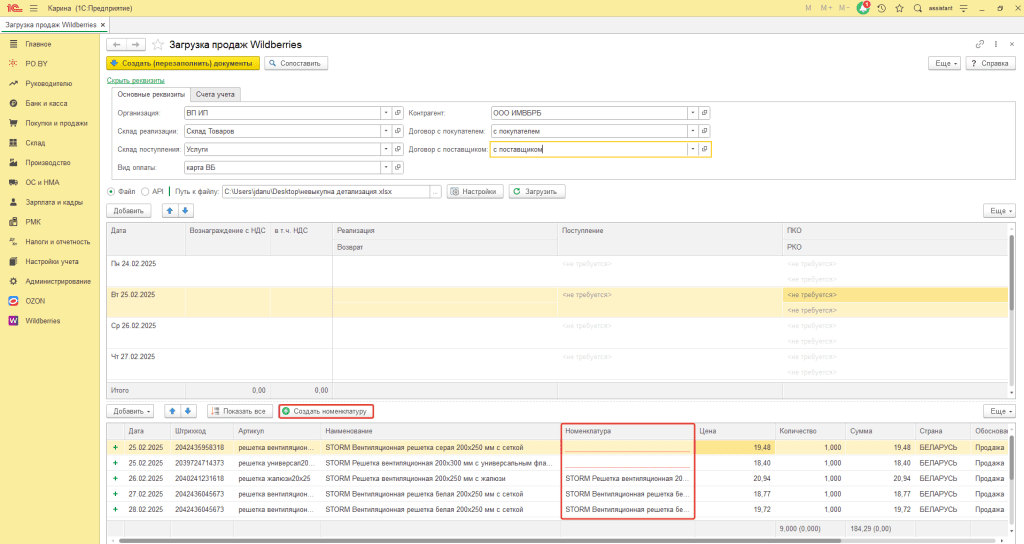Click Показать все button
1024x544 pixels.
(240, 411)
